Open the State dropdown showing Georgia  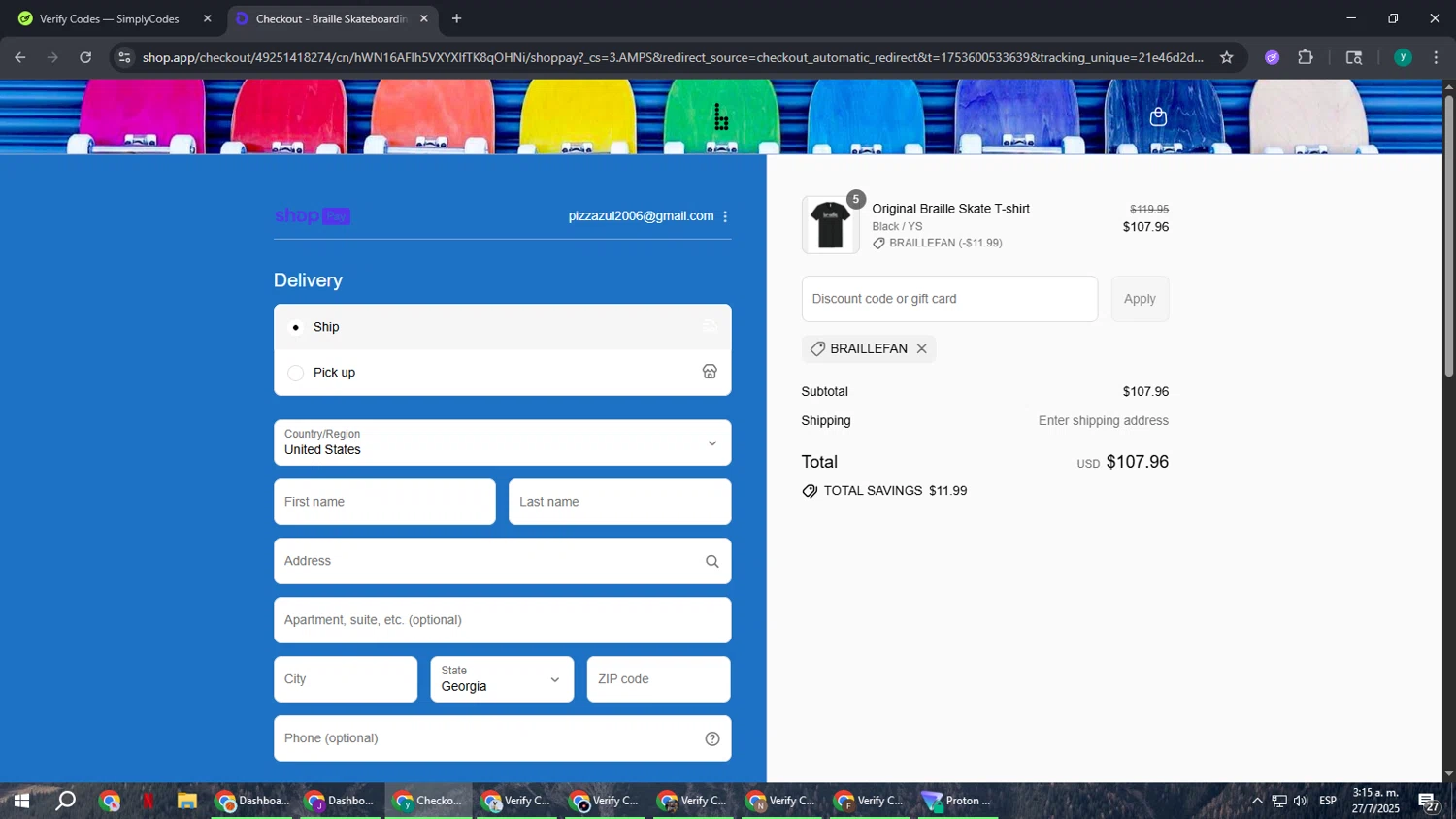502,679
